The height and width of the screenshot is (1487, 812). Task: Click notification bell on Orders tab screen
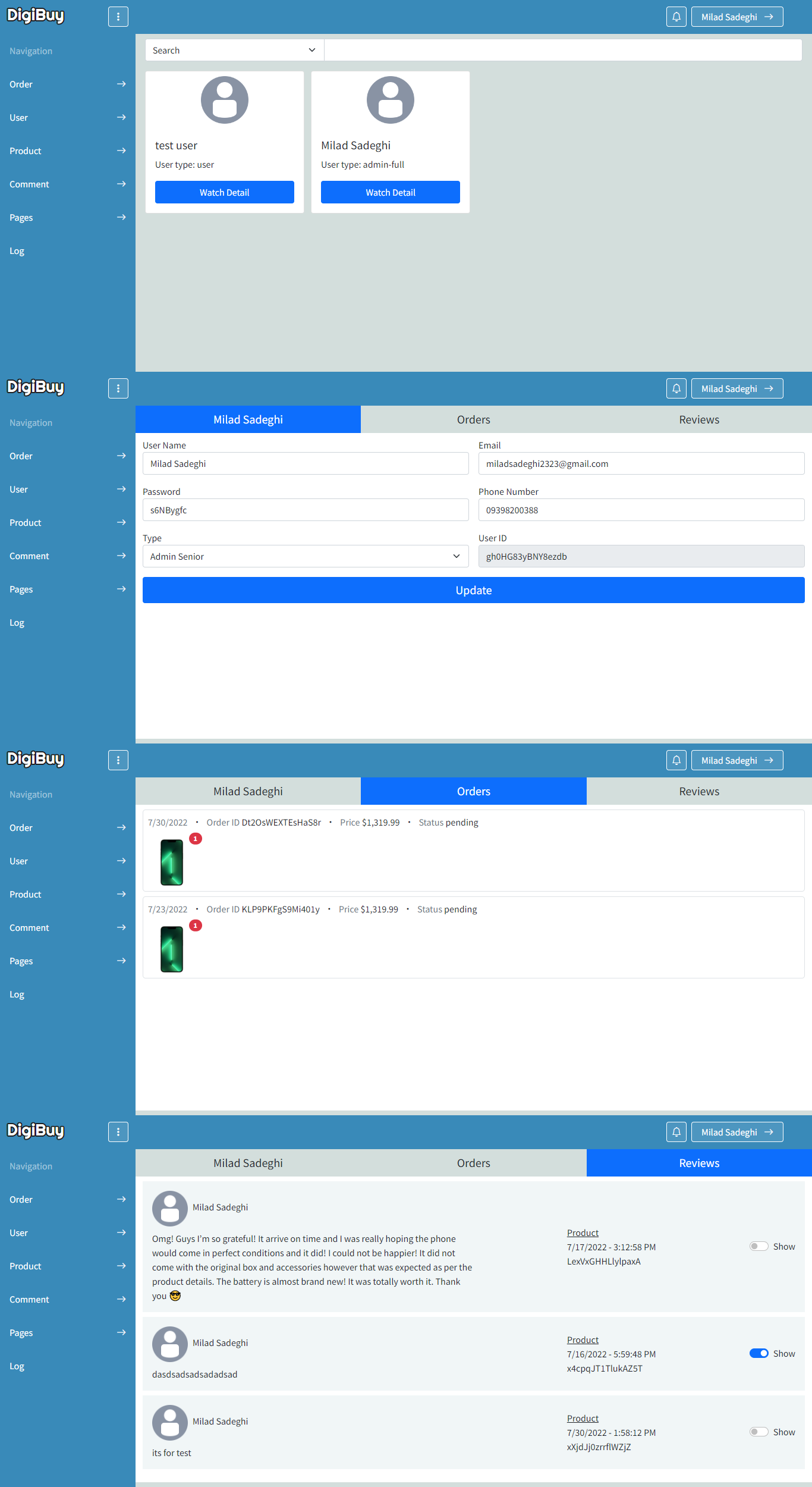(676, 760)
